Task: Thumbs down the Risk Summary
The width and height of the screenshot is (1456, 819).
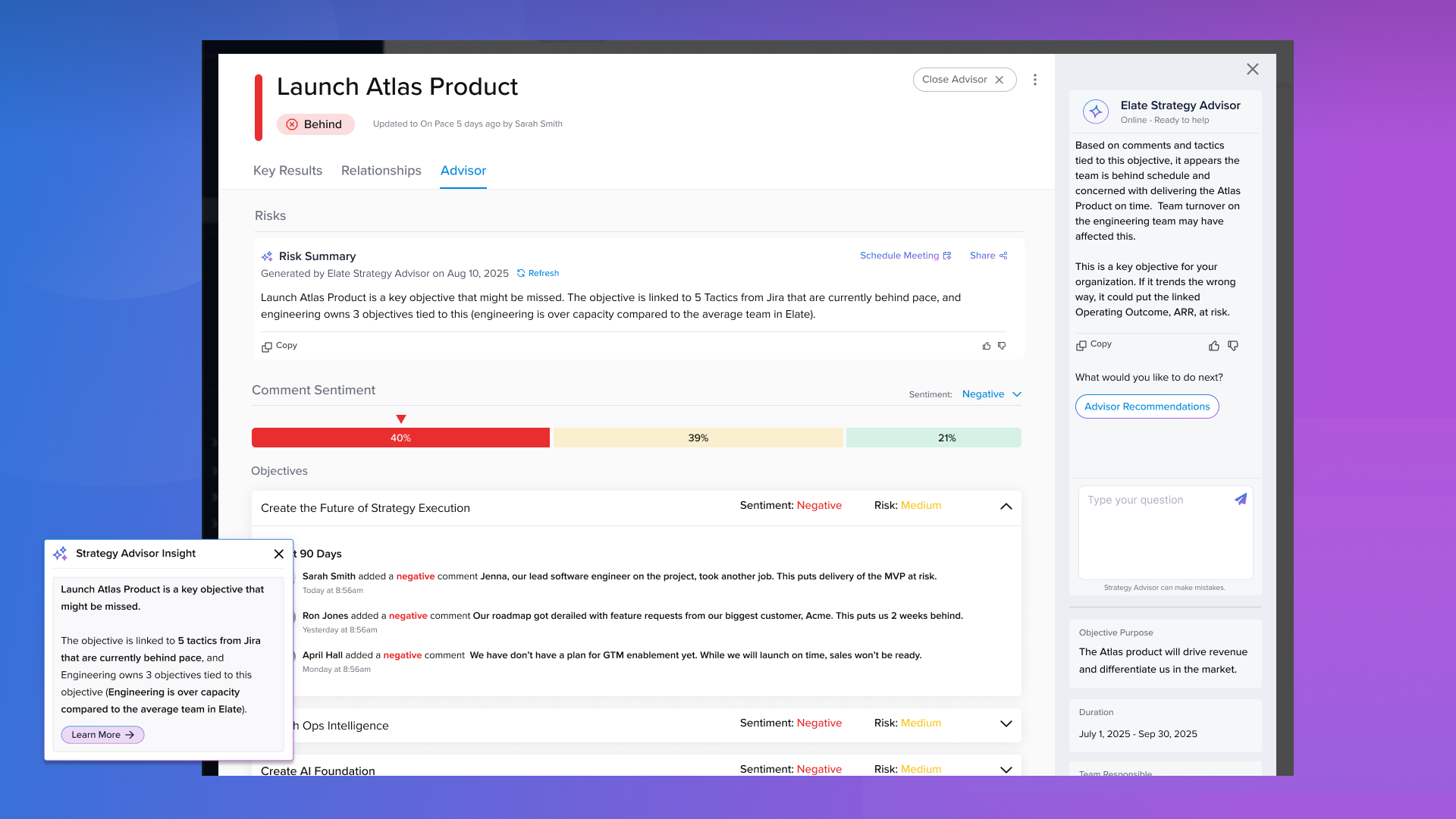Action: (x=1002, y=346)
